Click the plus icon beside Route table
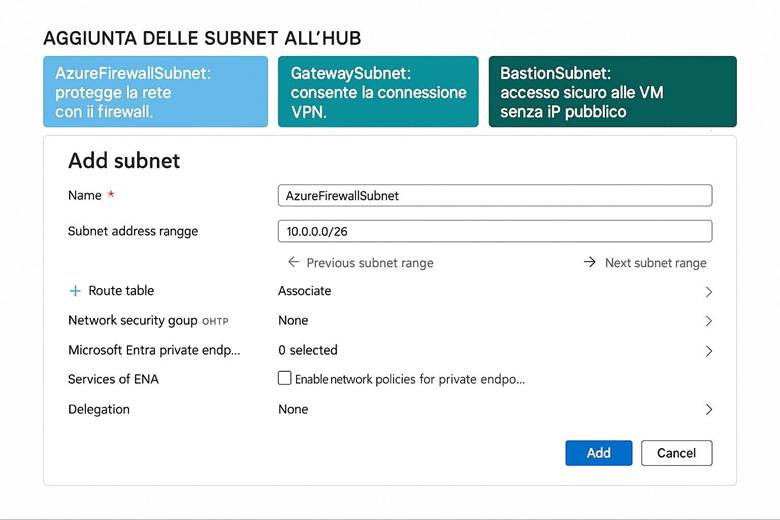Image resolution: width=780 pixels, height=520 pixels. tap(74, 291)
